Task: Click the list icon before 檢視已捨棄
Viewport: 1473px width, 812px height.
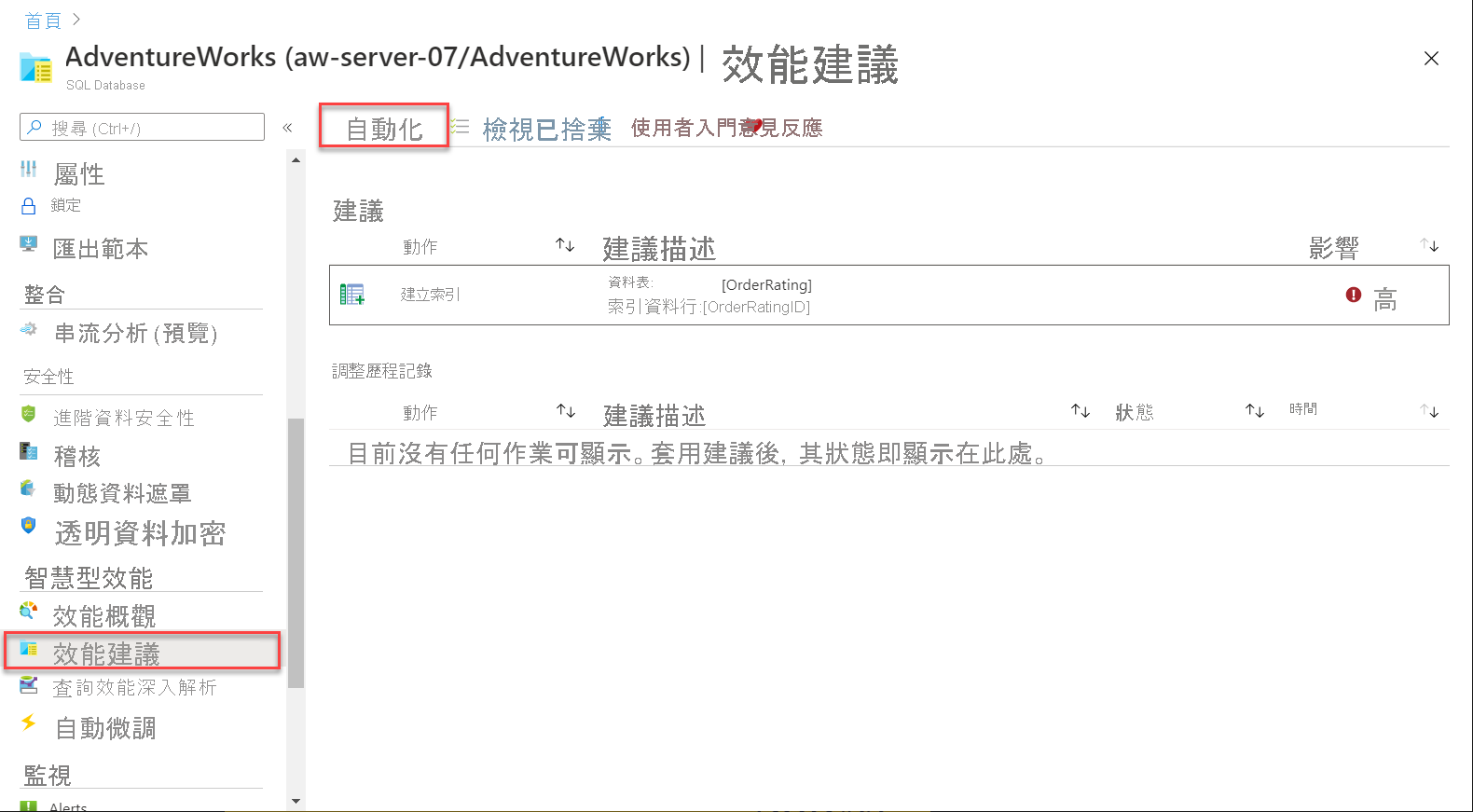Action: [461, 125]
